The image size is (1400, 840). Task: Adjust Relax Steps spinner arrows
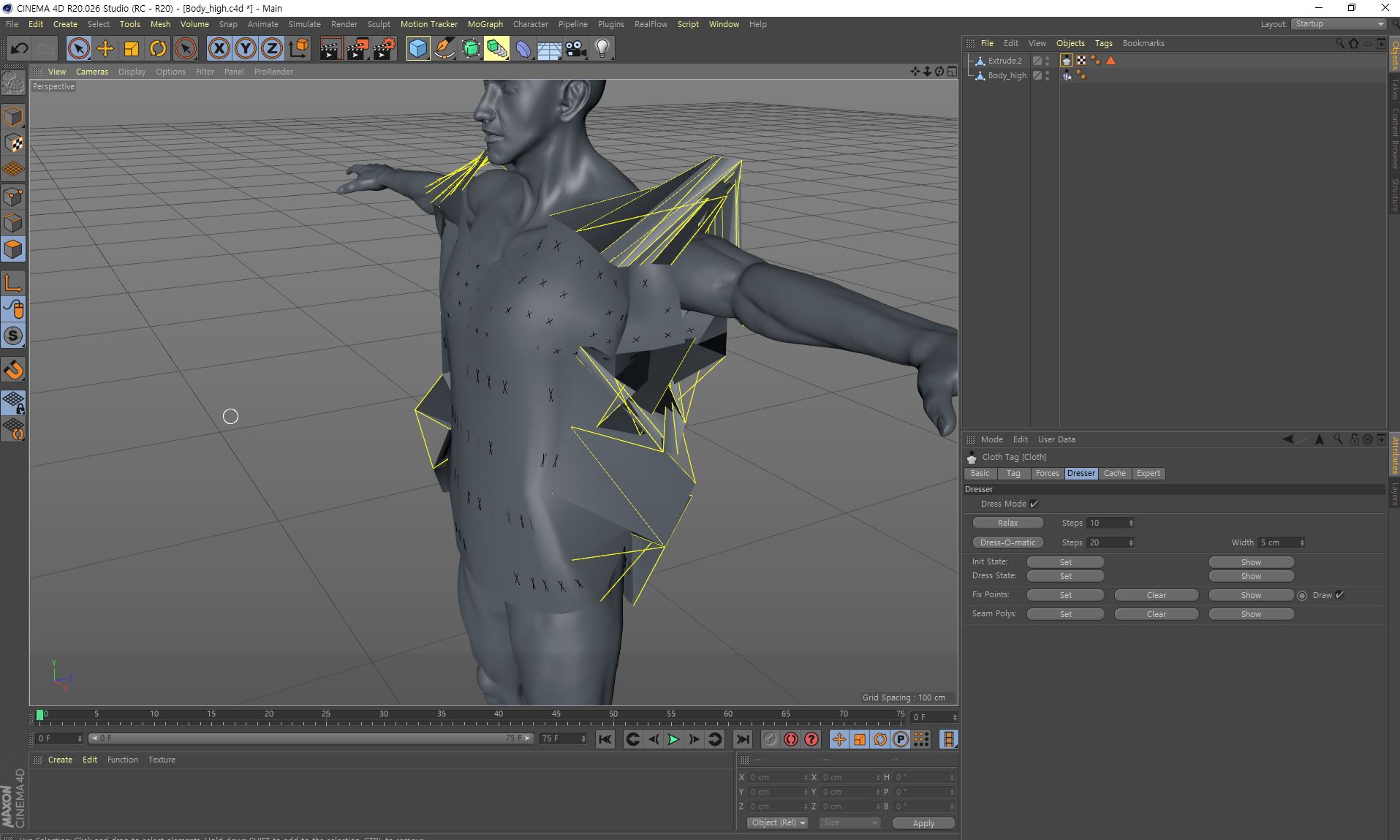(1131, 523)
